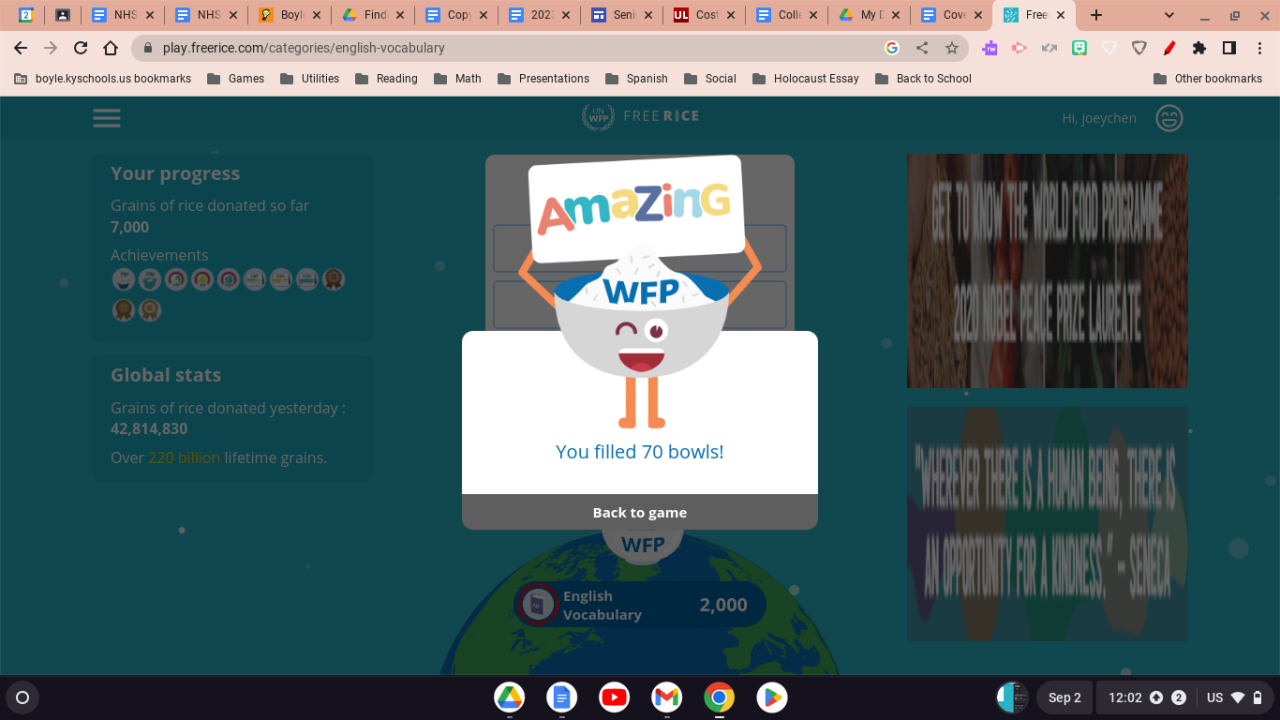1280x720 pixels.
Task: Bookmark this page with the star icon
Action: click(x=952, y=48)
